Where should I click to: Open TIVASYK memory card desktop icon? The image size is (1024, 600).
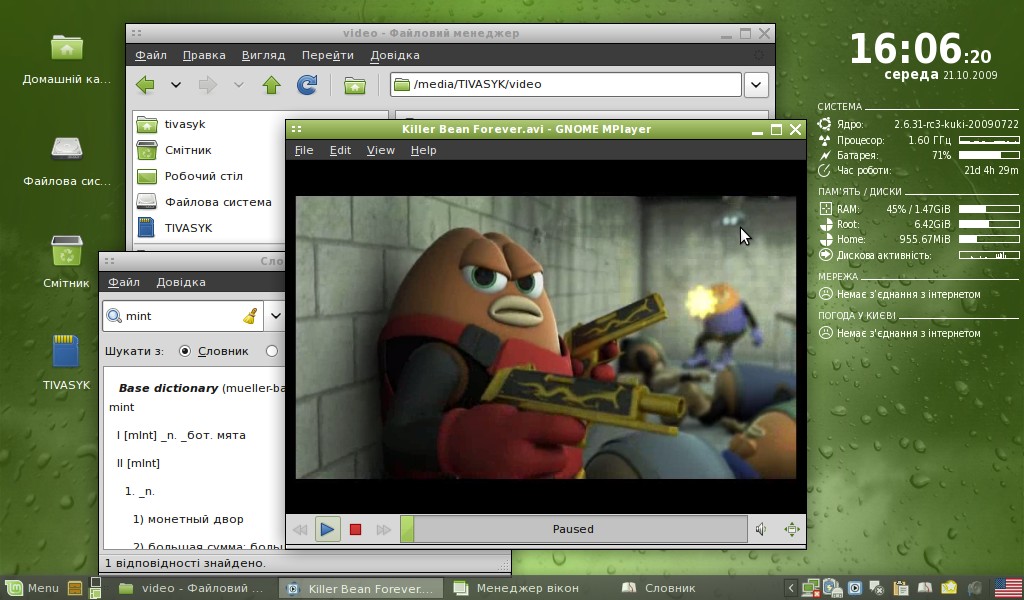coord(67,364)
